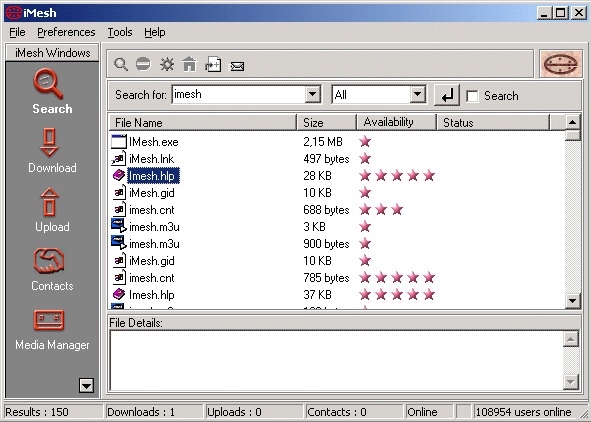Sort results by File Name column

click(203, 122)
